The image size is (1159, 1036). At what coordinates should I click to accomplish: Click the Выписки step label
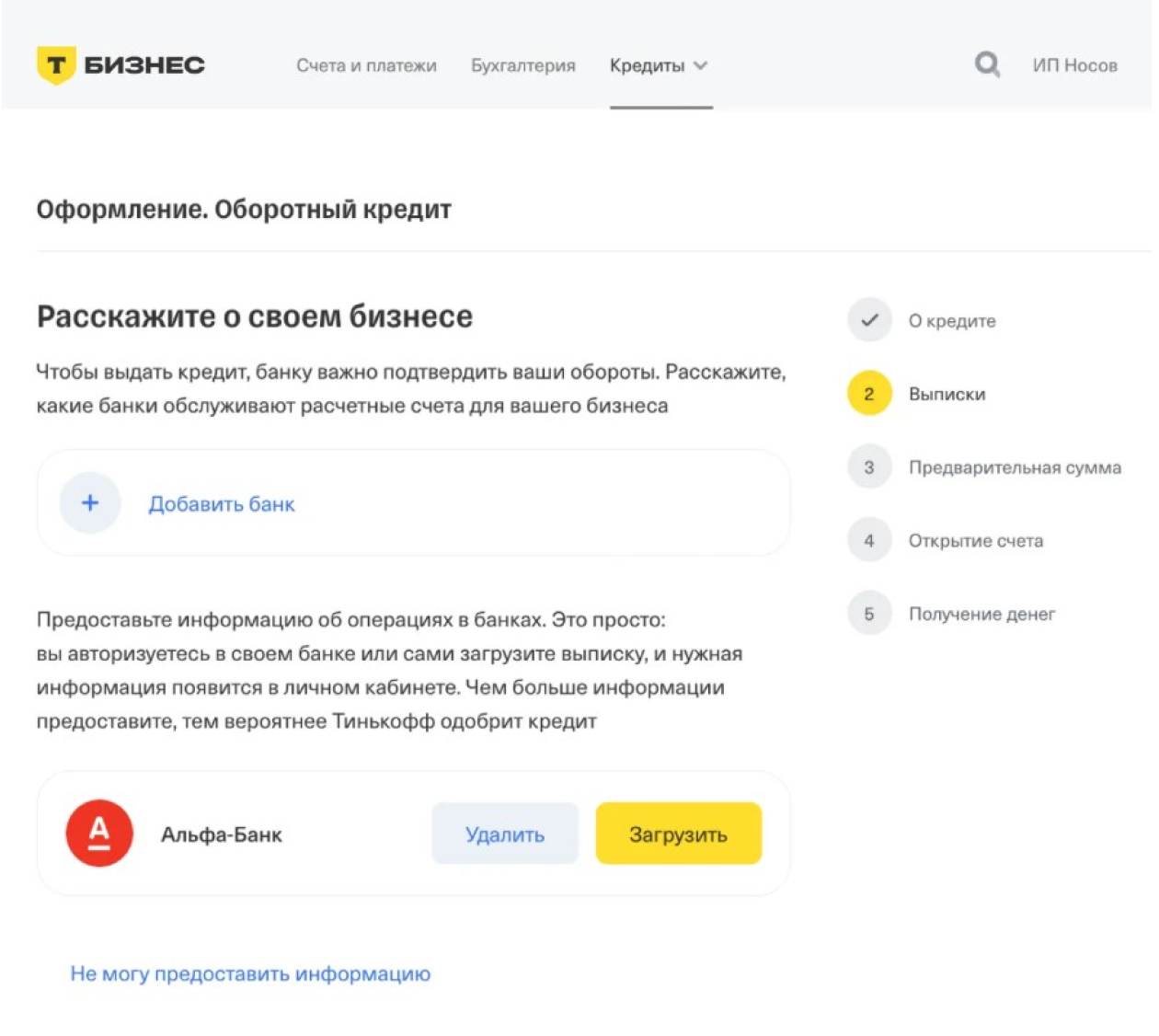tap(947, 394)
